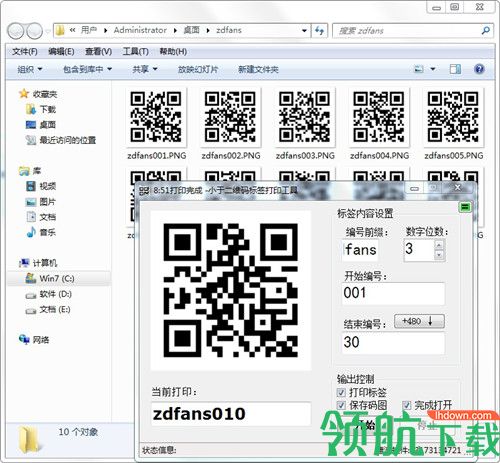Open the 工具(T) menu
The height and width of the screenshot is (463, 500).
pos(135,52)
